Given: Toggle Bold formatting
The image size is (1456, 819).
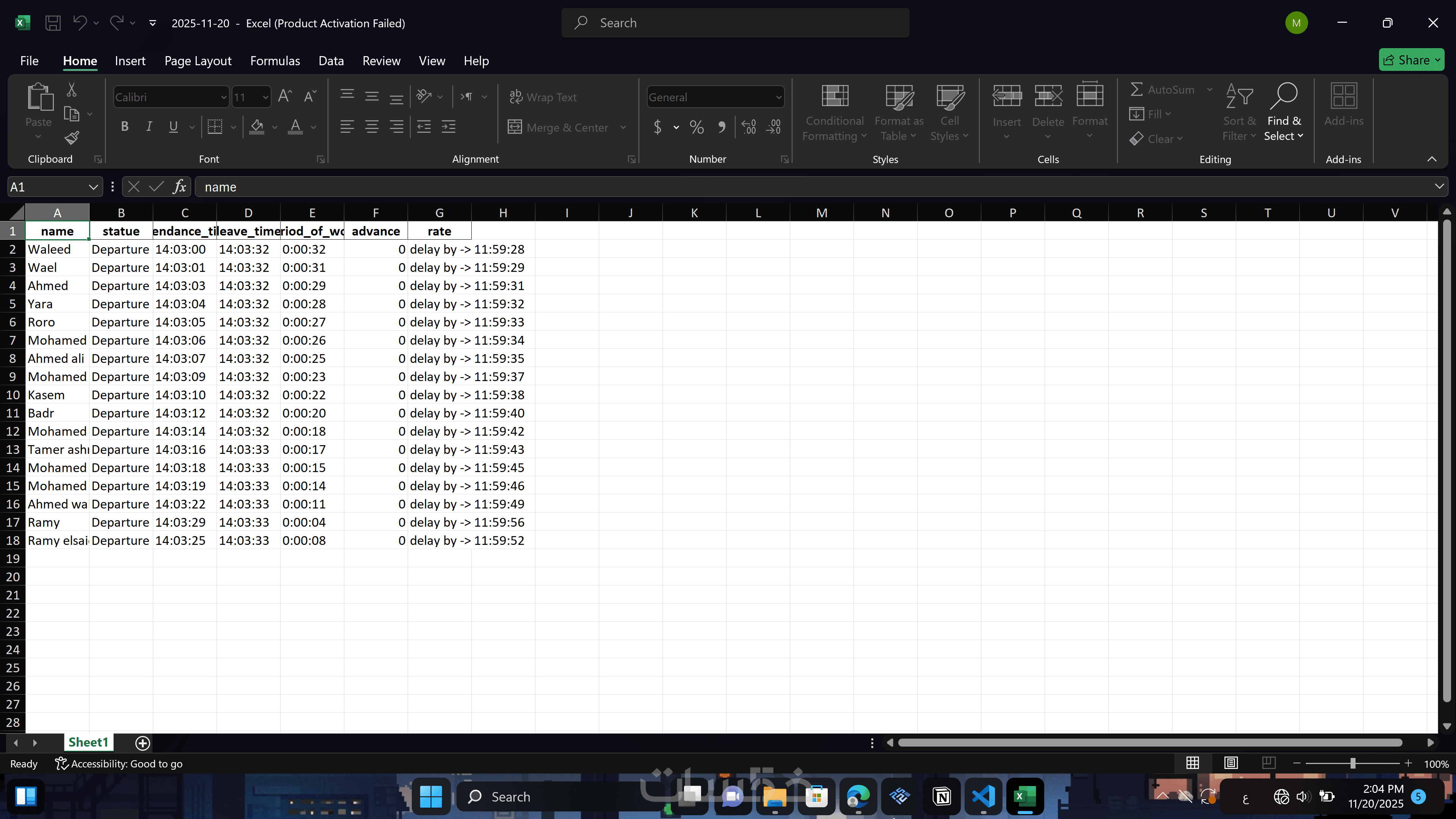Looking at the screenshot, I should (125, 127).
